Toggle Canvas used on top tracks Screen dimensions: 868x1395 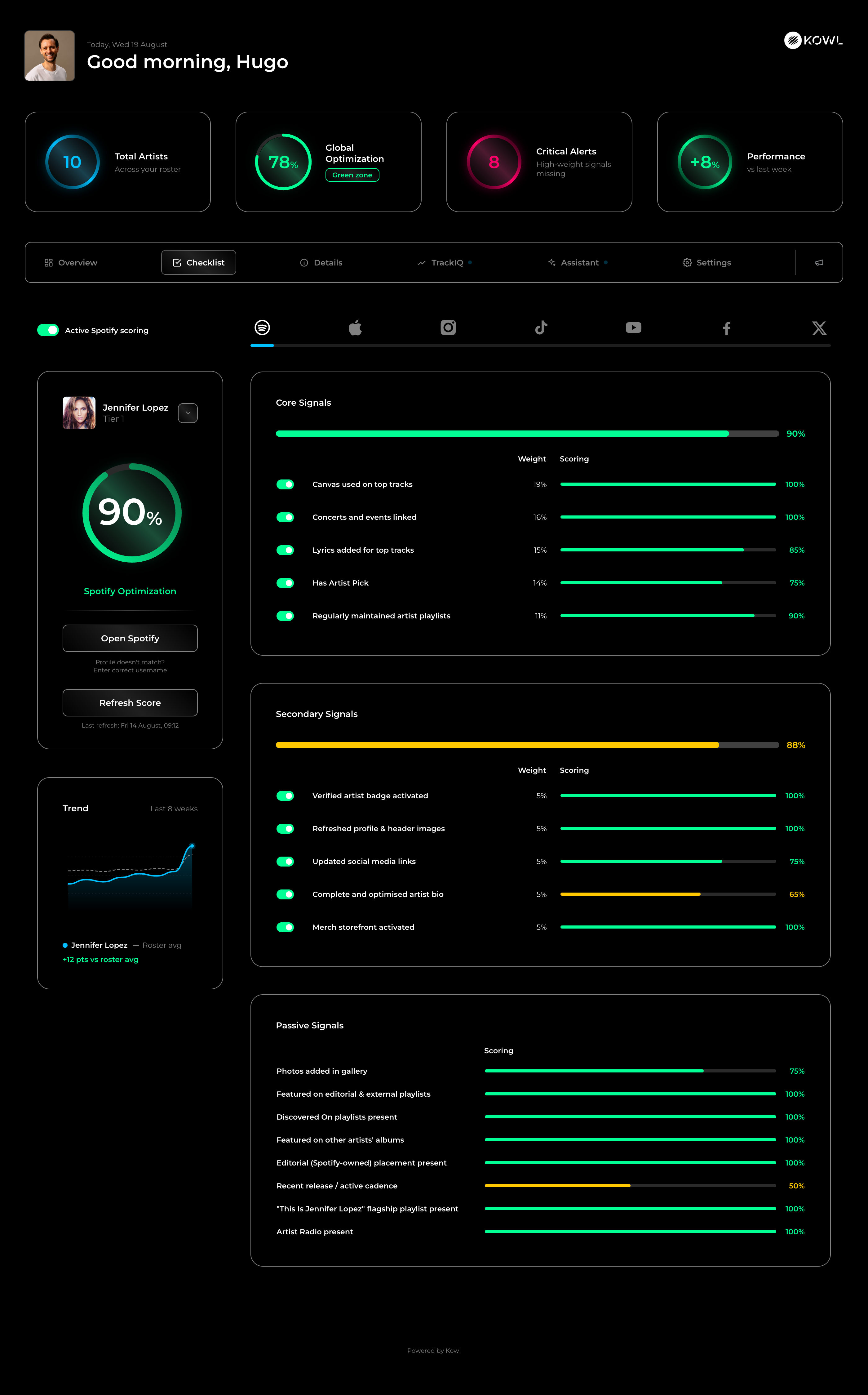(285, 484)
